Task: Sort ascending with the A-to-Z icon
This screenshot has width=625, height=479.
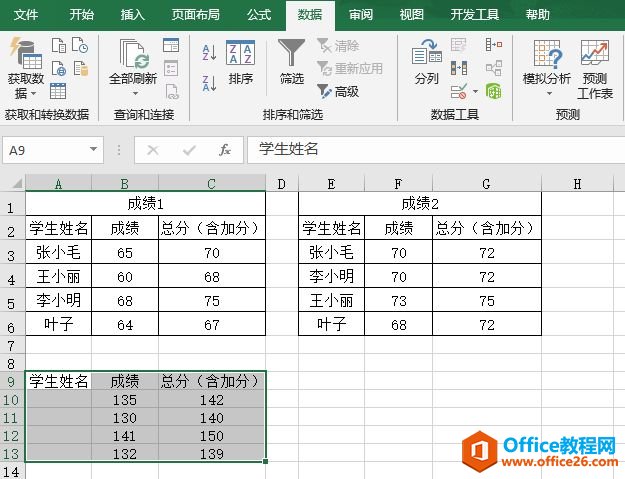Action: 209,53
